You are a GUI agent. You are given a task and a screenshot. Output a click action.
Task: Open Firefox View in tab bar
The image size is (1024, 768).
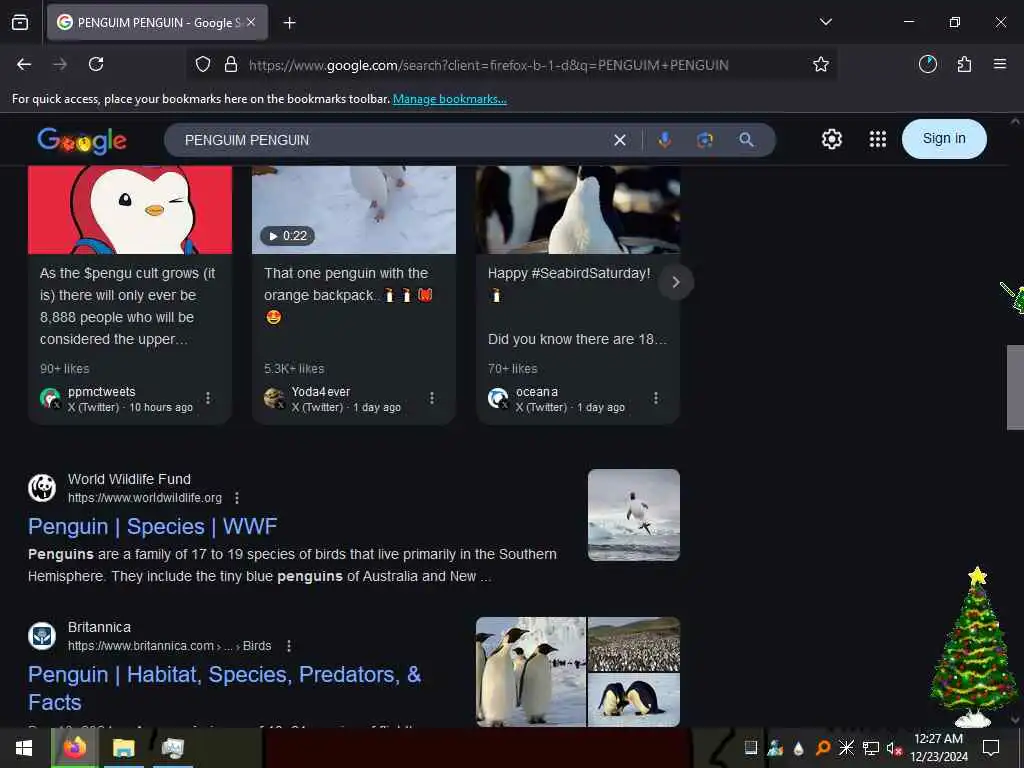click(x=20, y=22)
